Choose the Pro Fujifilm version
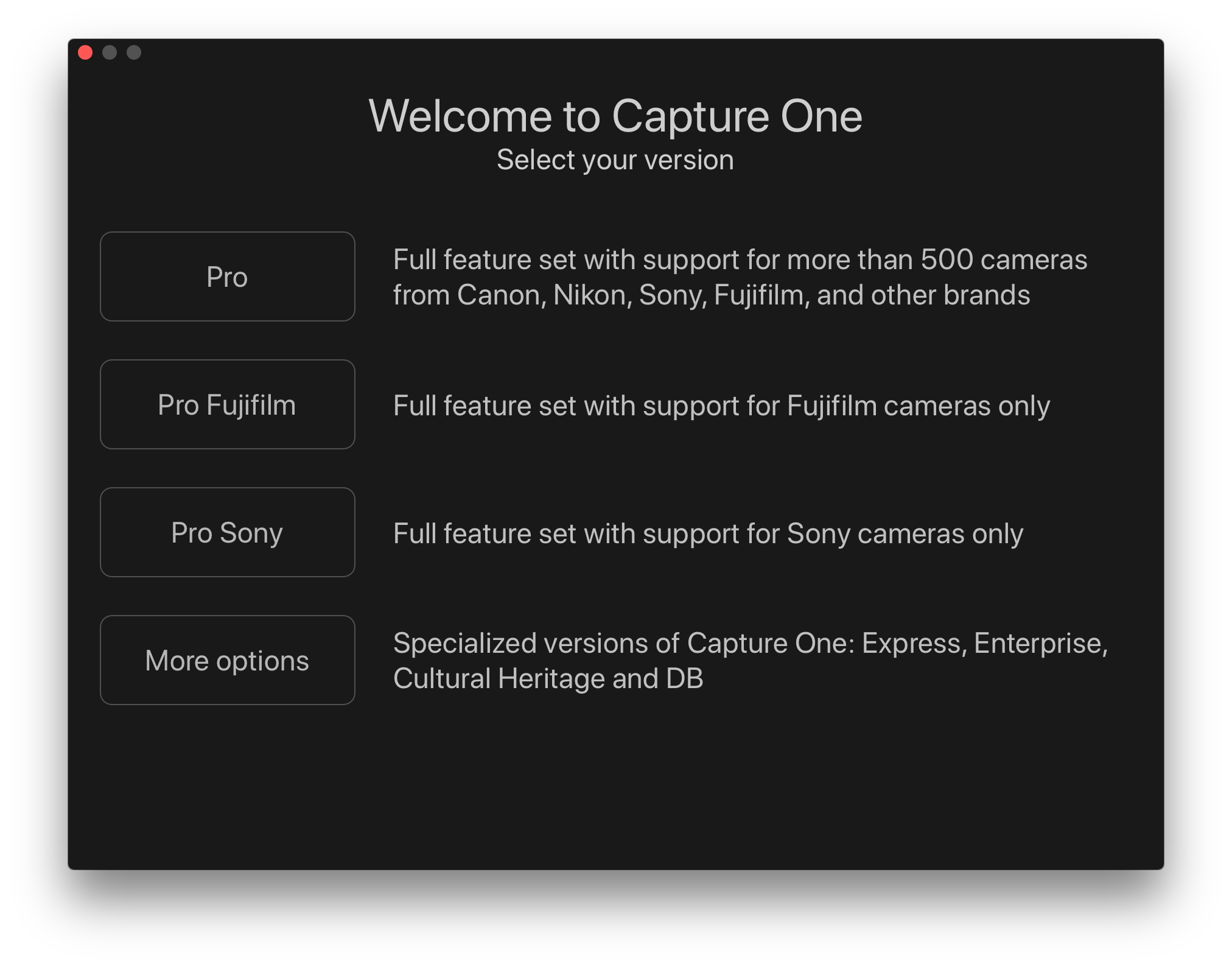This screenshot has width=1232, height=967. [x=227, y=404]
